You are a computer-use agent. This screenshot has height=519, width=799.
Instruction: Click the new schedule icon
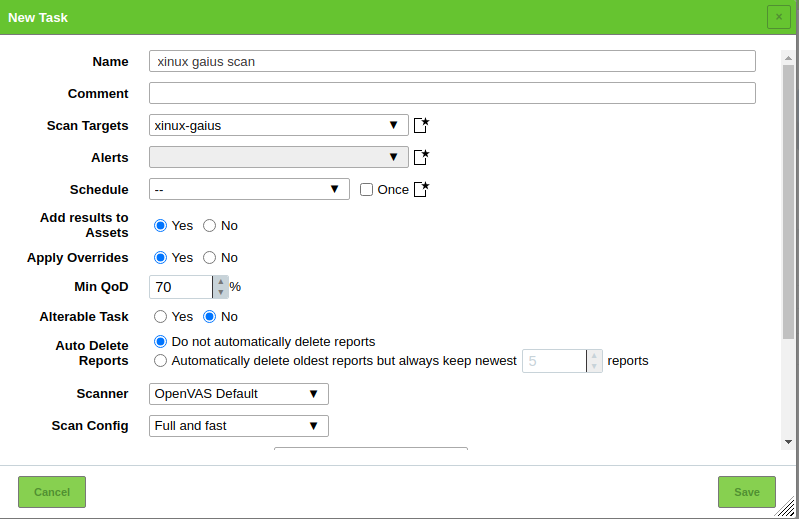click(421, 189)
